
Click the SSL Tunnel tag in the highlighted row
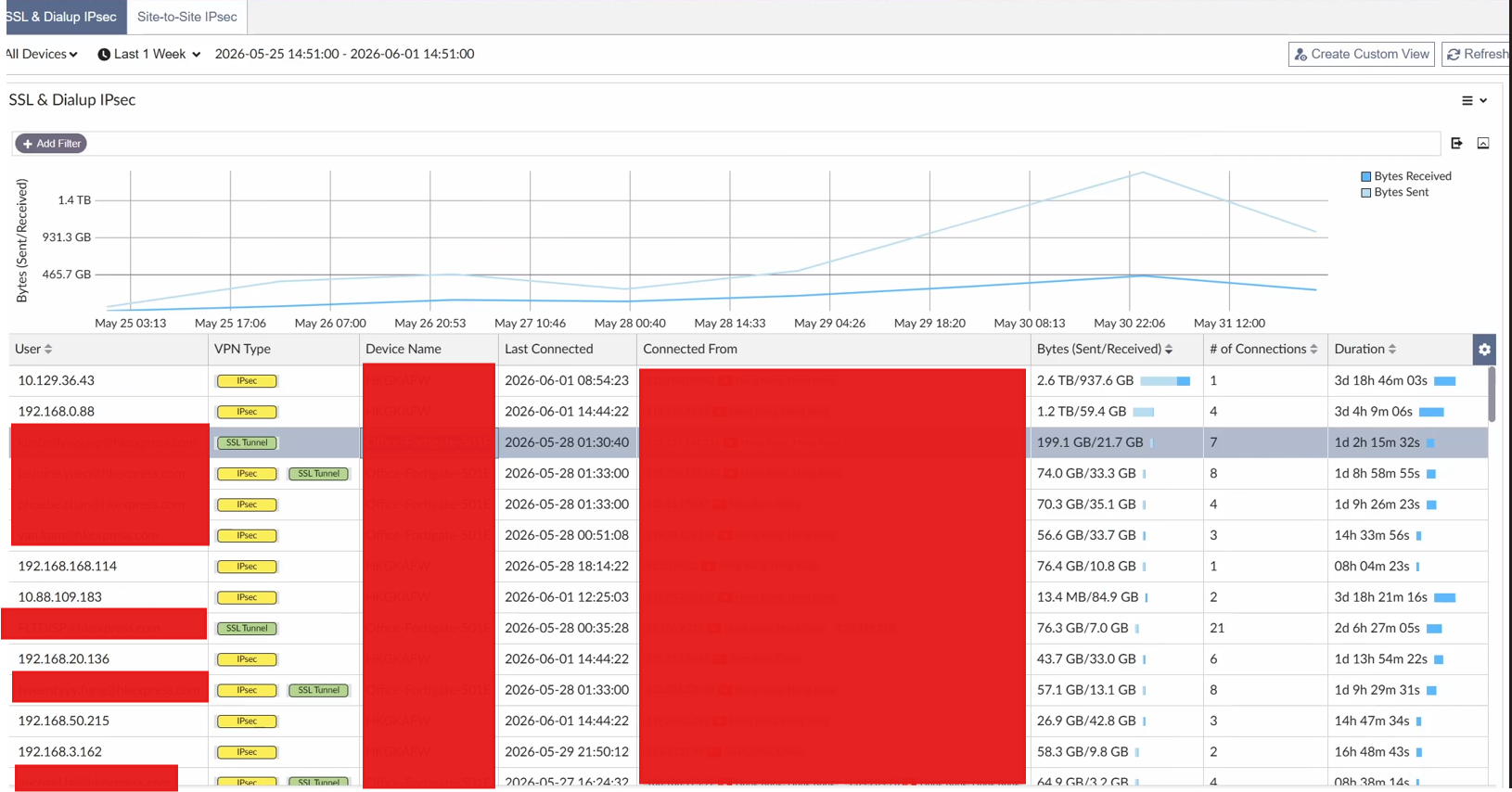point(247,442)
